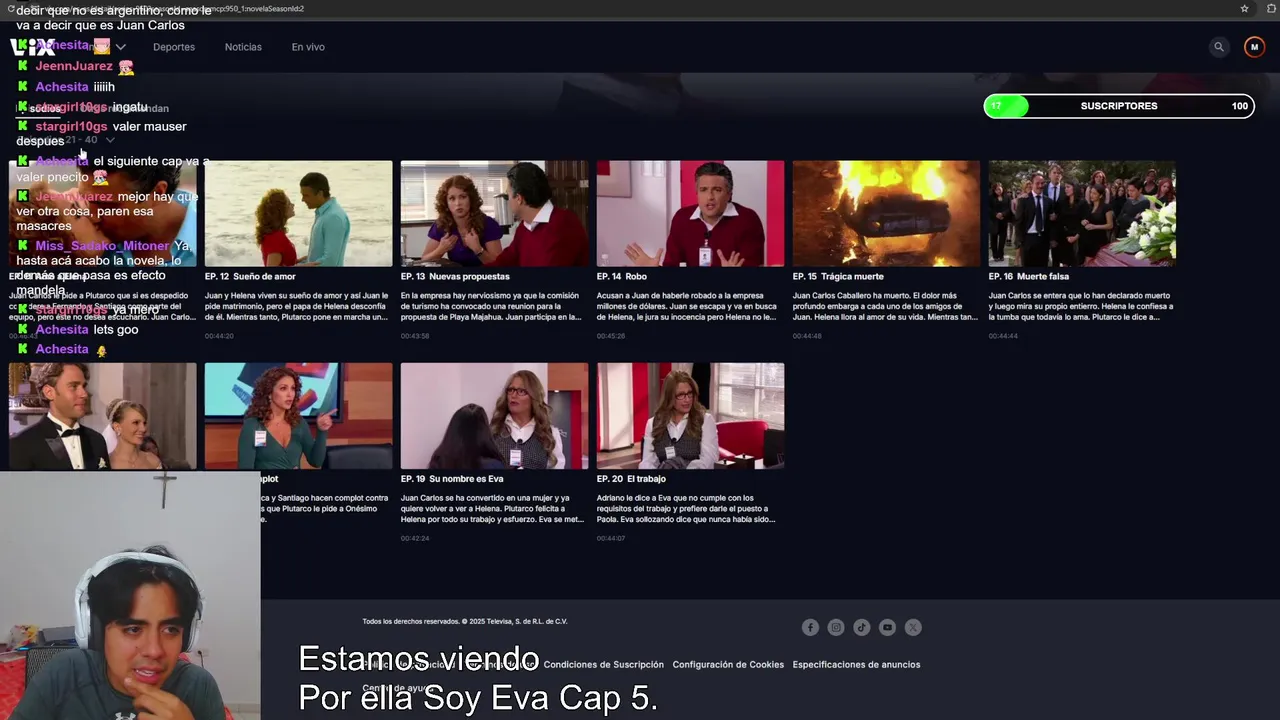Click the title 'EP. 12 Sueño de amor'
Image resolution: width=1280 pixels, height=720 pixels.
250,276
